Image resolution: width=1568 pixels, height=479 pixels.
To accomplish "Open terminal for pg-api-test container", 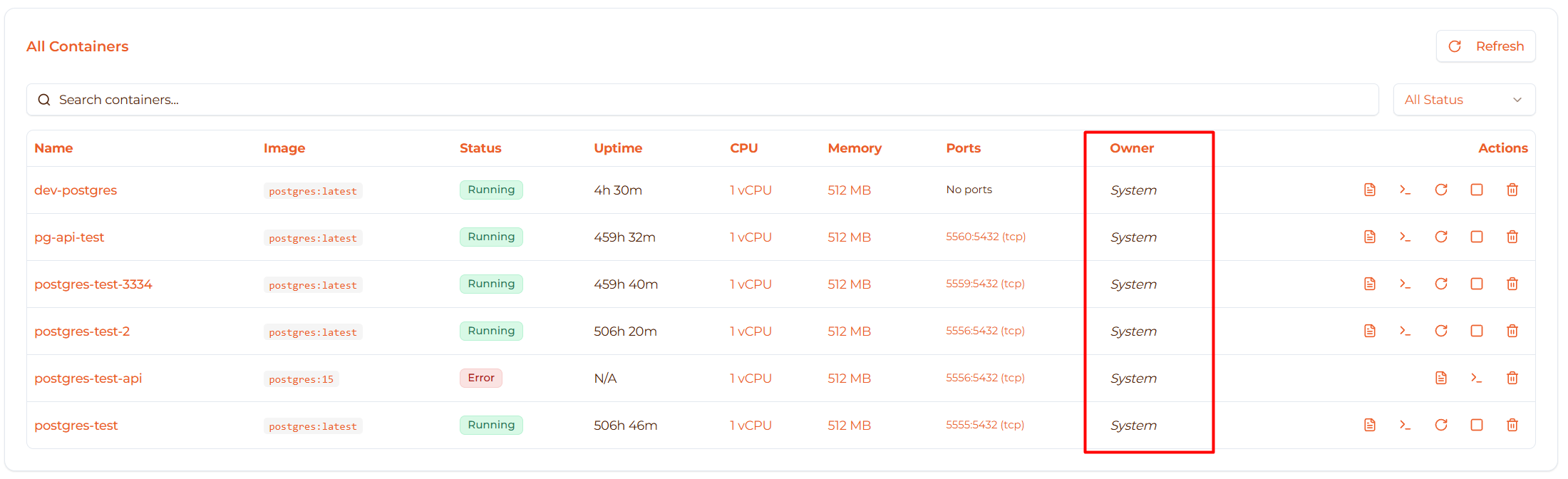I will coord(1405,237).
